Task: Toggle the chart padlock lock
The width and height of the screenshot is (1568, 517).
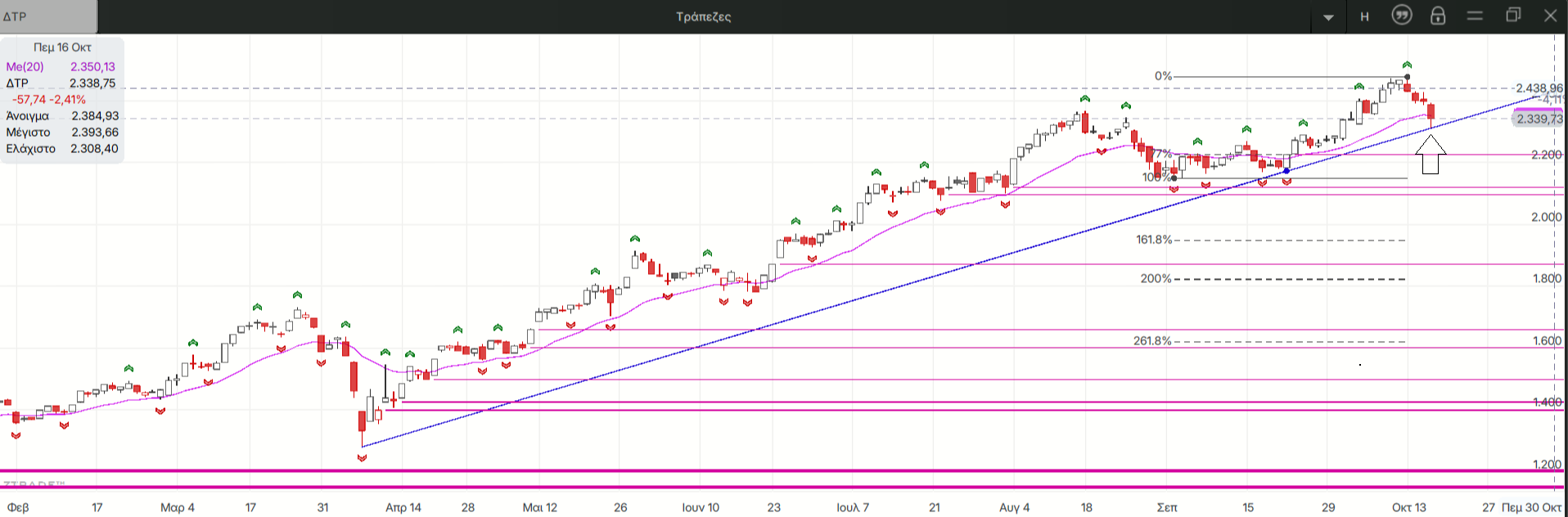Action: click(x=1438, y=16)
